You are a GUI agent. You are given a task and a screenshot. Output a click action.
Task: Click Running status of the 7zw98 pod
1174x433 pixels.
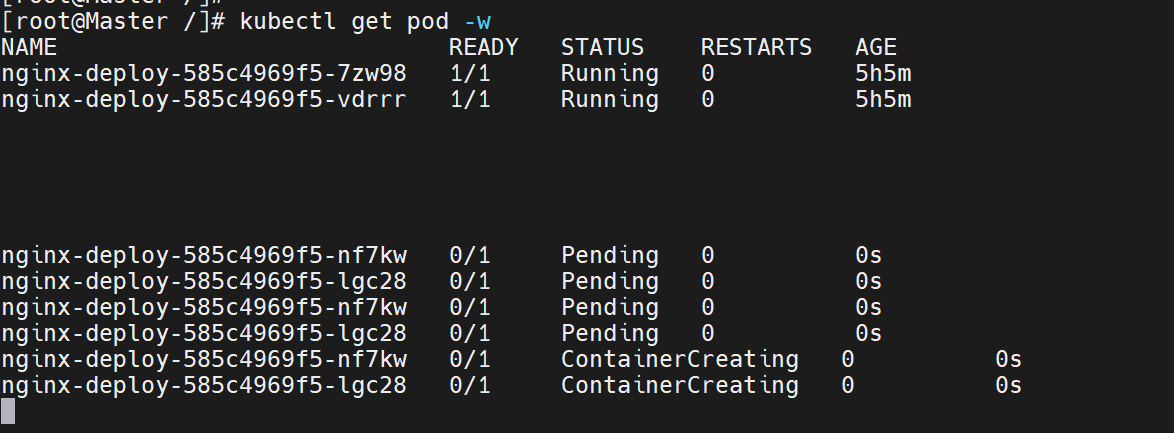point(609,73)
